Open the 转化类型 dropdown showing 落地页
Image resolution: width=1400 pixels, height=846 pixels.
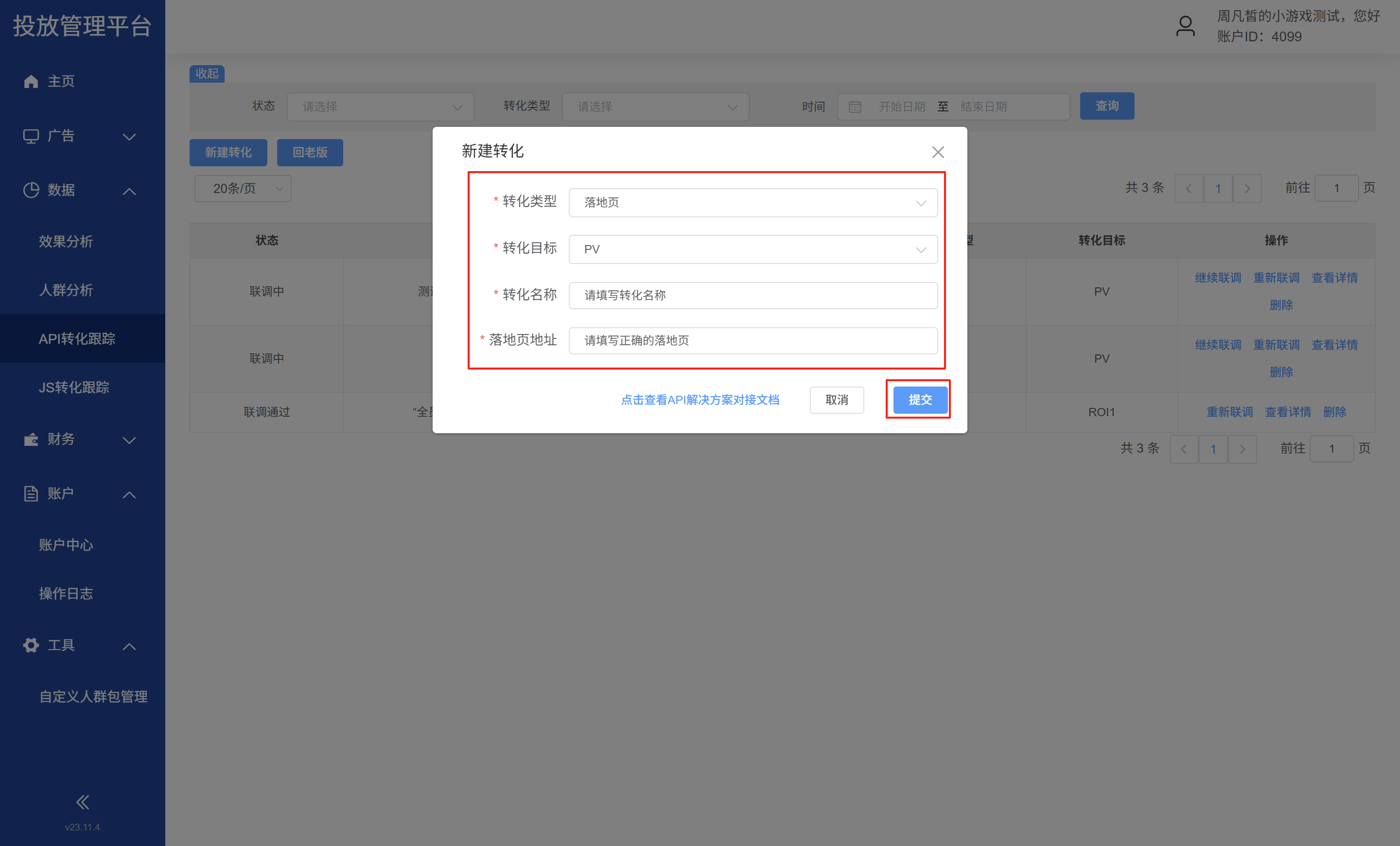pyautogui.click(x=752, y=203)
